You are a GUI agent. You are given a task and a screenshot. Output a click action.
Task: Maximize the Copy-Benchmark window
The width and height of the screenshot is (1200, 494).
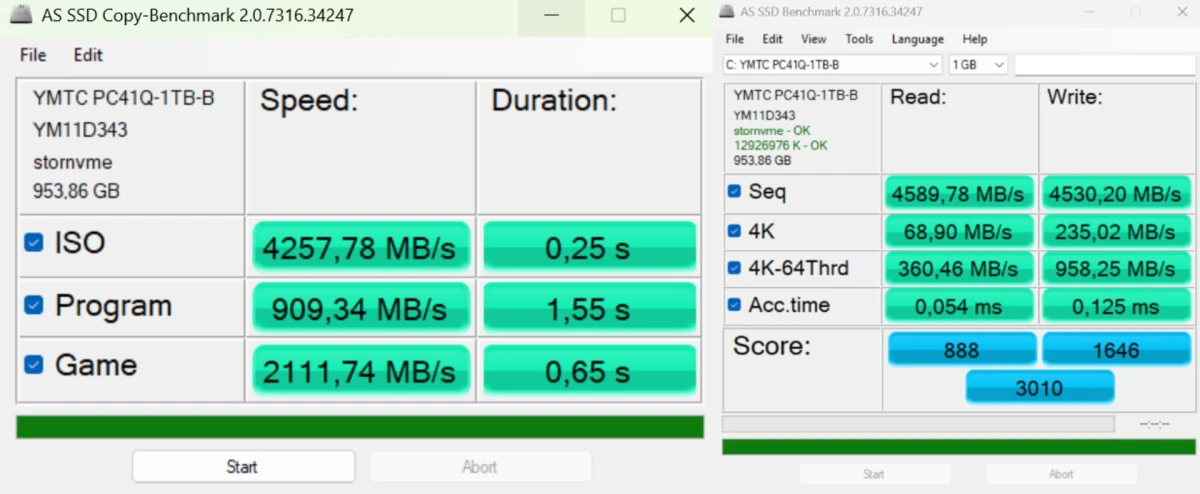click(618, 16)
